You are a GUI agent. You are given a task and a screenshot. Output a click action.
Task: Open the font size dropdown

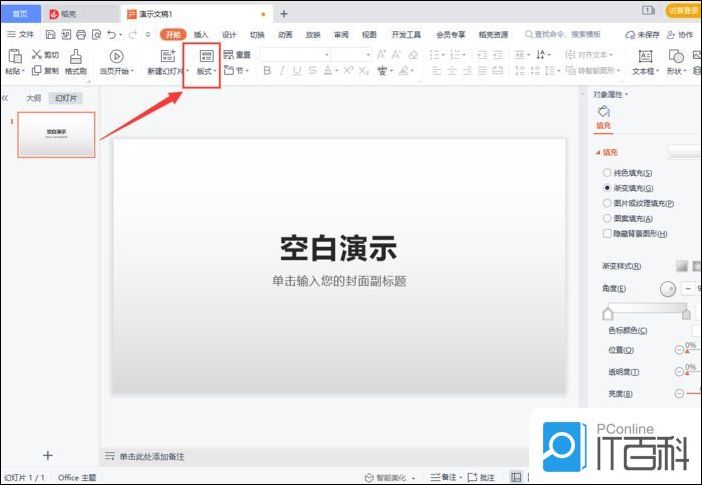368,55
